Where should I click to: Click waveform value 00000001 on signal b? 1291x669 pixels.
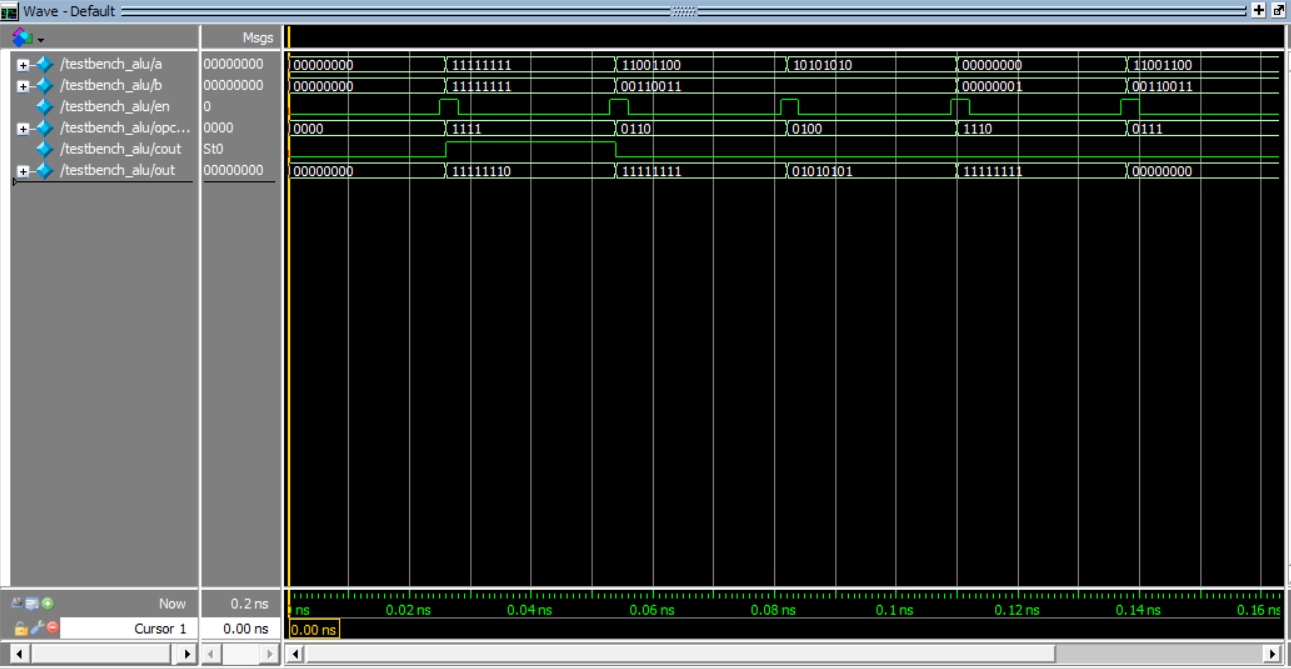992,86
